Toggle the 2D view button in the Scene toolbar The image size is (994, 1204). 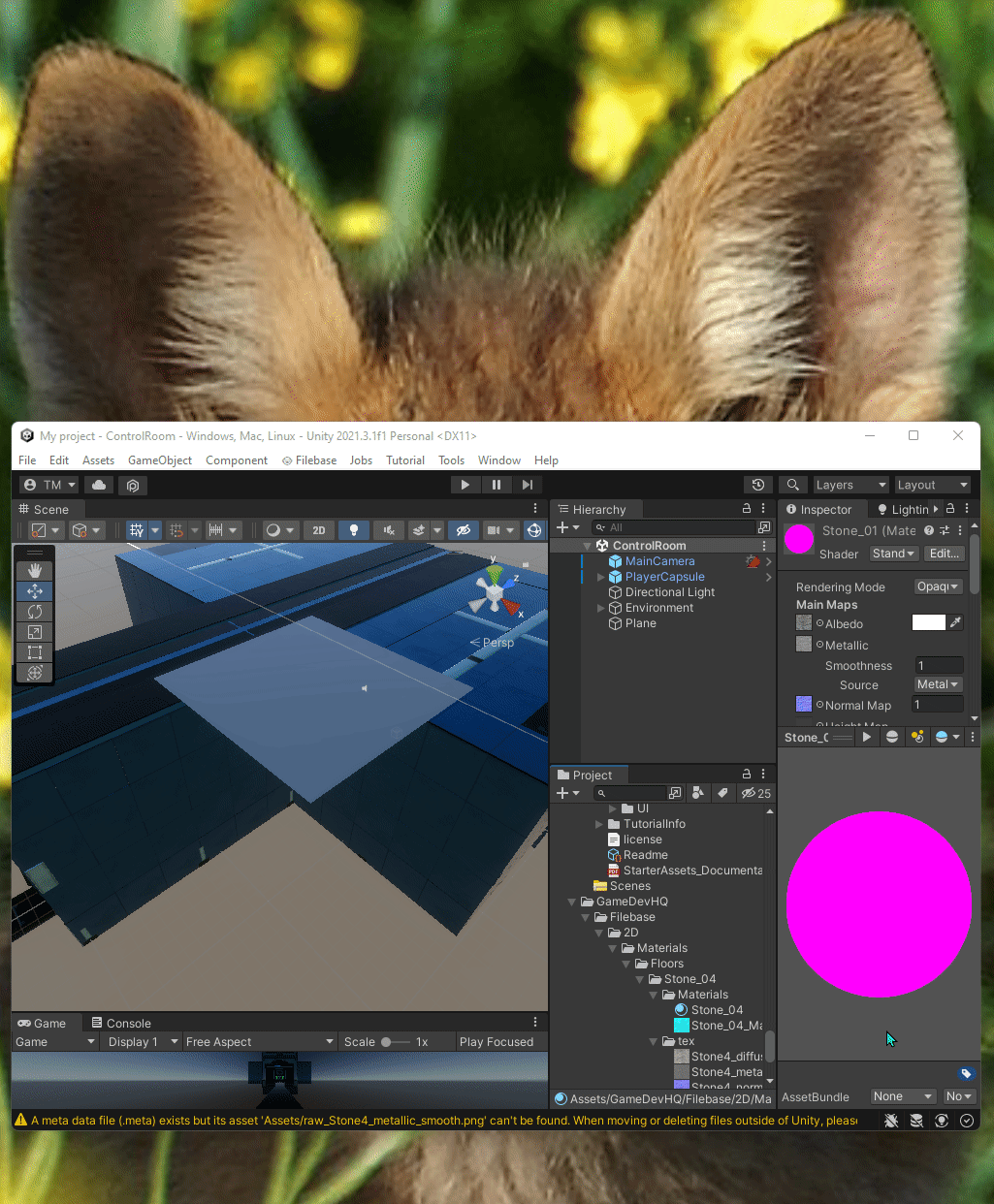click(x=318, y=530)
